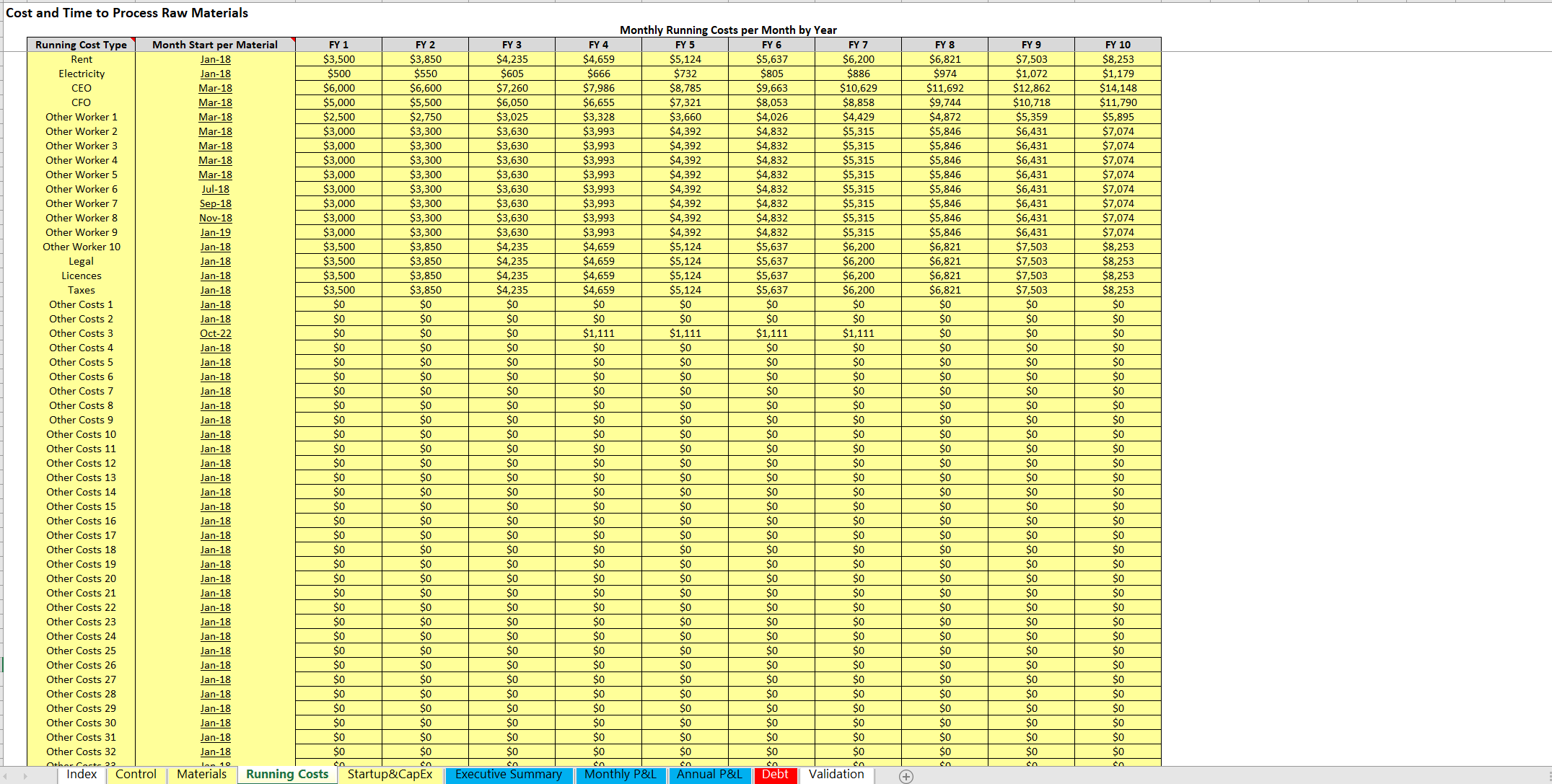
Task: Select the $3,500 Rent cell under FY 1
Action: pos(338,59)
